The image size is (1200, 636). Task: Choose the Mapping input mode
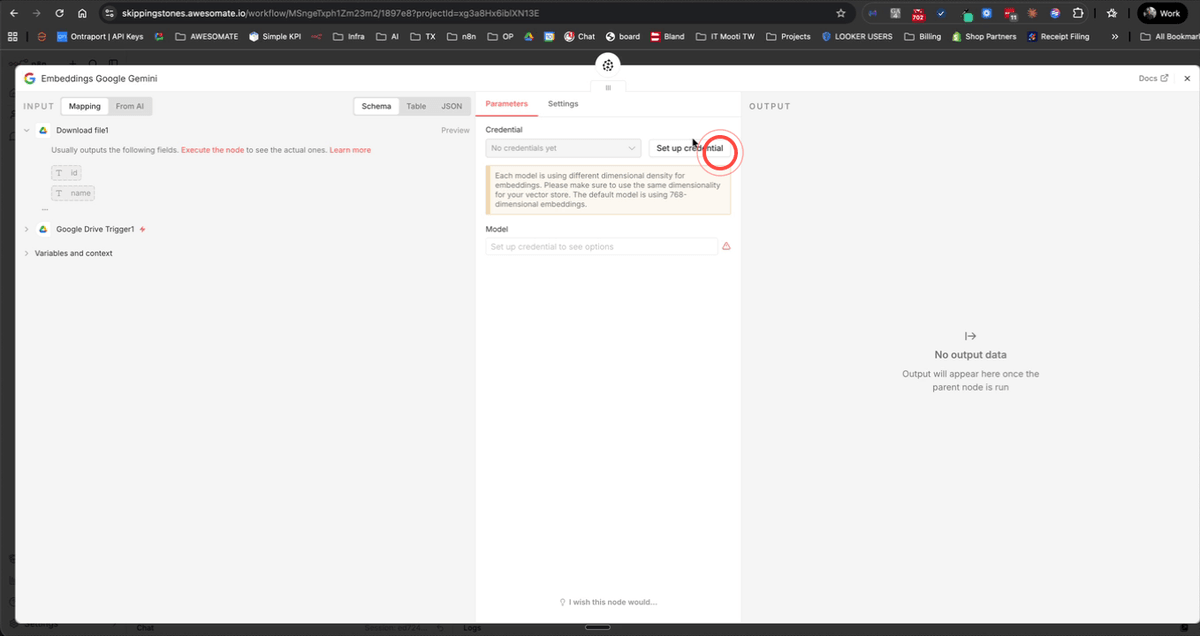pos(84,106)
